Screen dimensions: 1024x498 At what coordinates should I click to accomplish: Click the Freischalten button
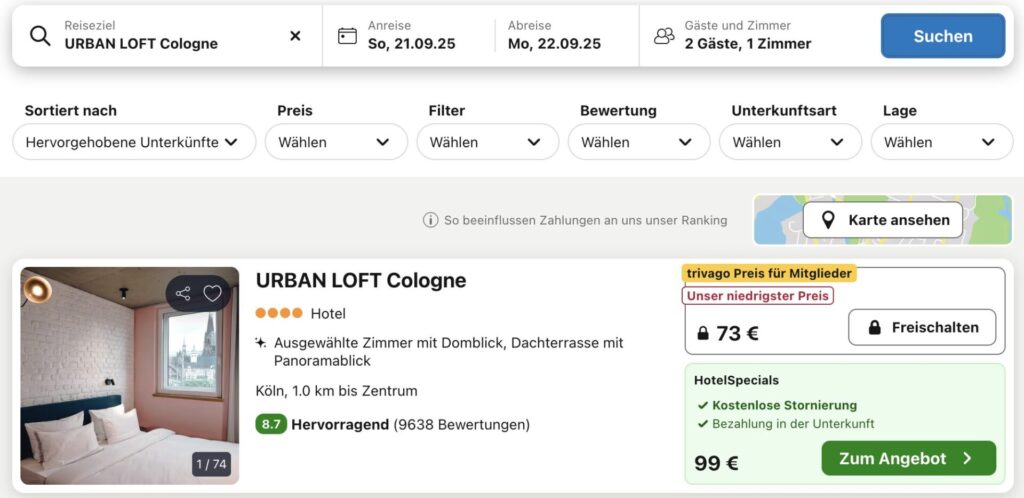(x=922, y=328)
